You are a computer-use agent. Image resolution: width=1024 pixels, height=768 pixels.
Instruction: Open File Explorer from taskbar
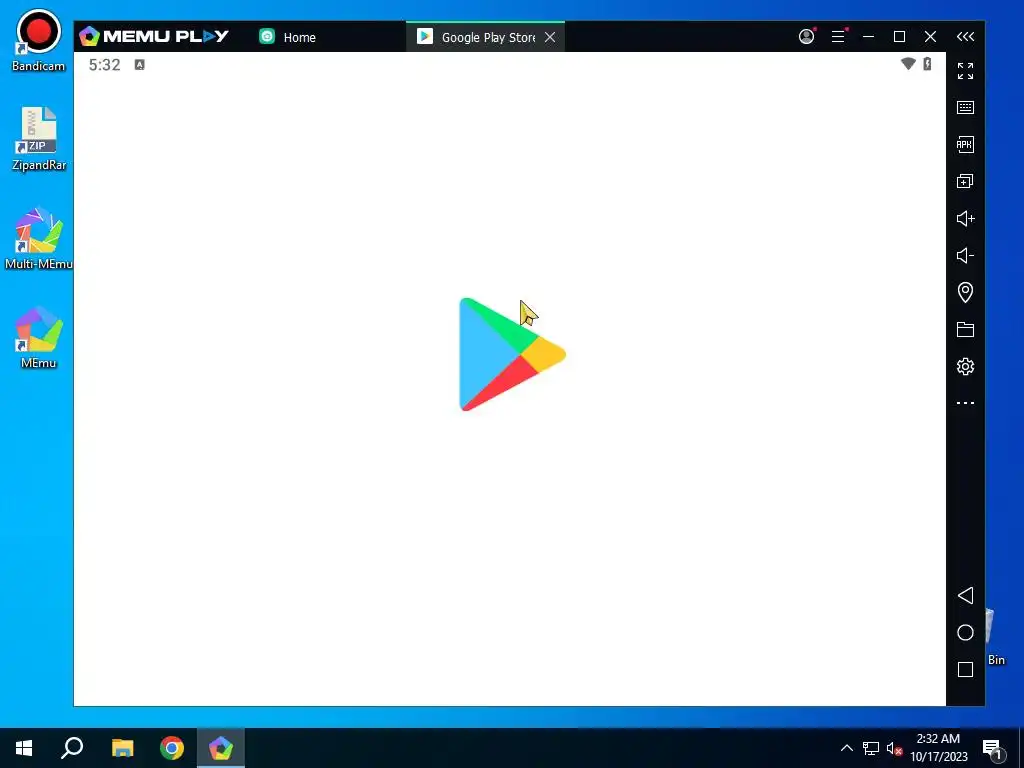[x=122, y=748]
